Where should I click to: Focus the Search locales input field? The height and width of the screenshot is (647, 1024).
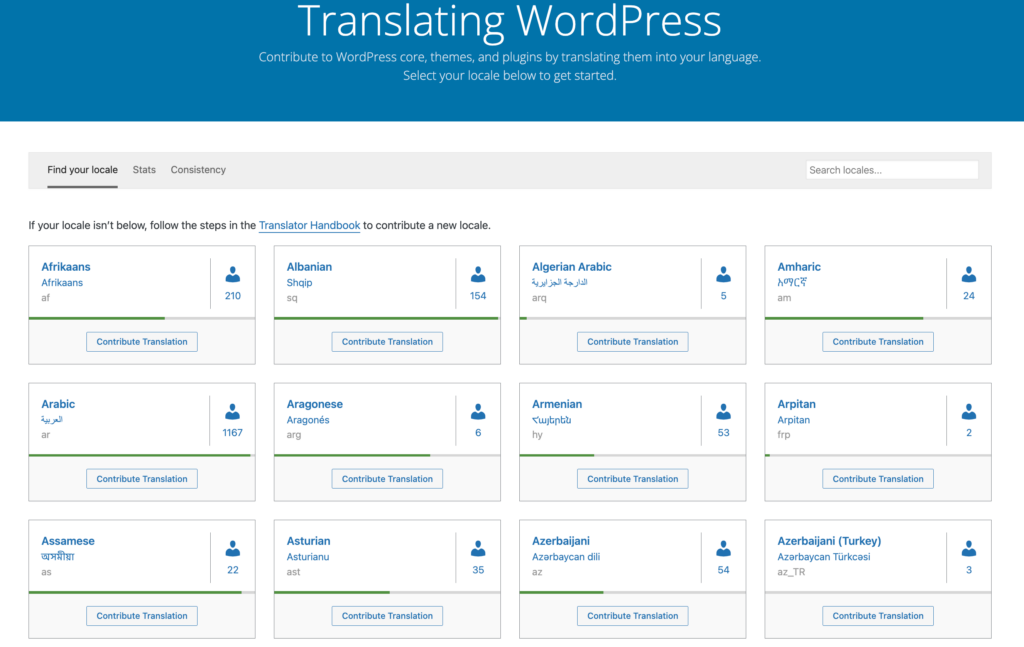[x=892, y=170]
